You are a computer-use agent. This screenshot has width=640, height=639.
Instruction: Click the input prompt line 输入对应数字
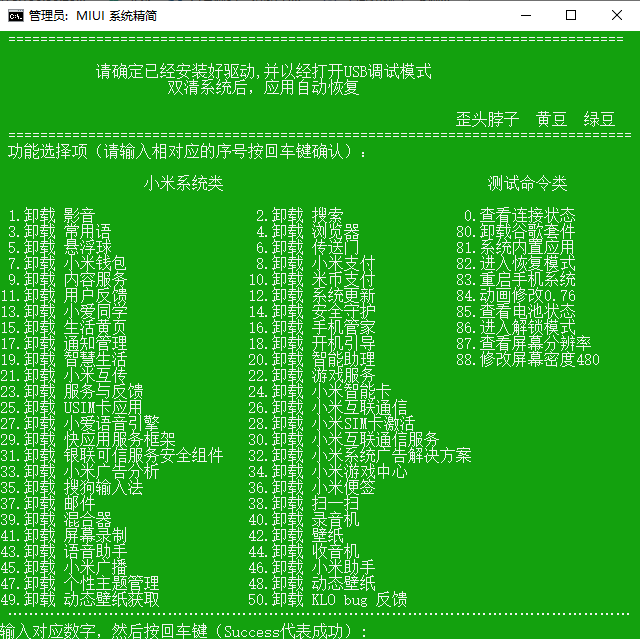(185, 631)
